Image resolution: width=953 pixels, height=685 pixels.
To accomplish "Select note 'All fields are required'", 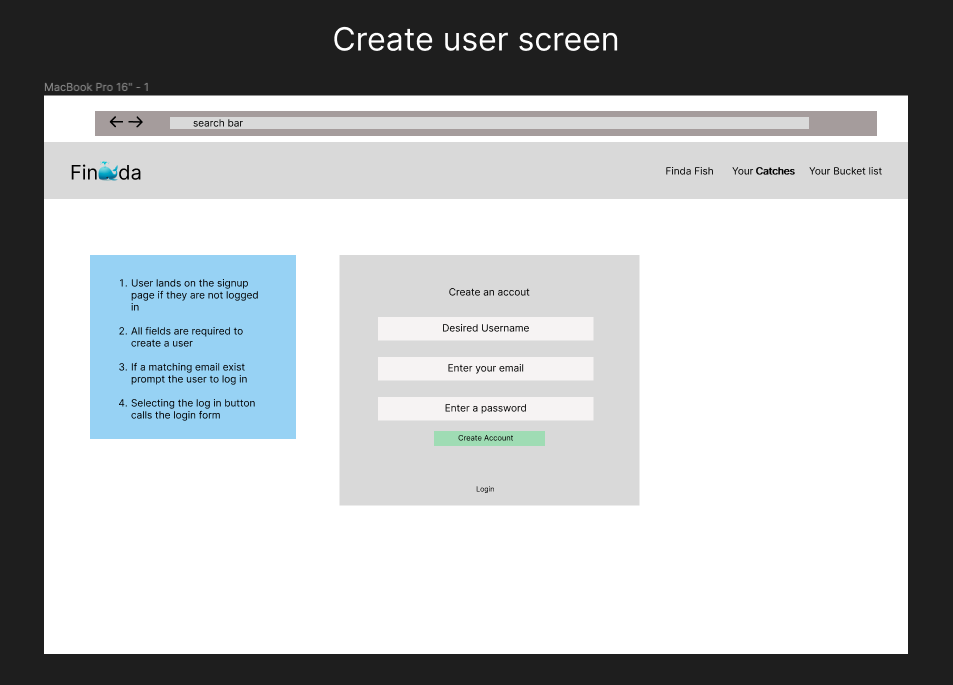I will [181, 337].
